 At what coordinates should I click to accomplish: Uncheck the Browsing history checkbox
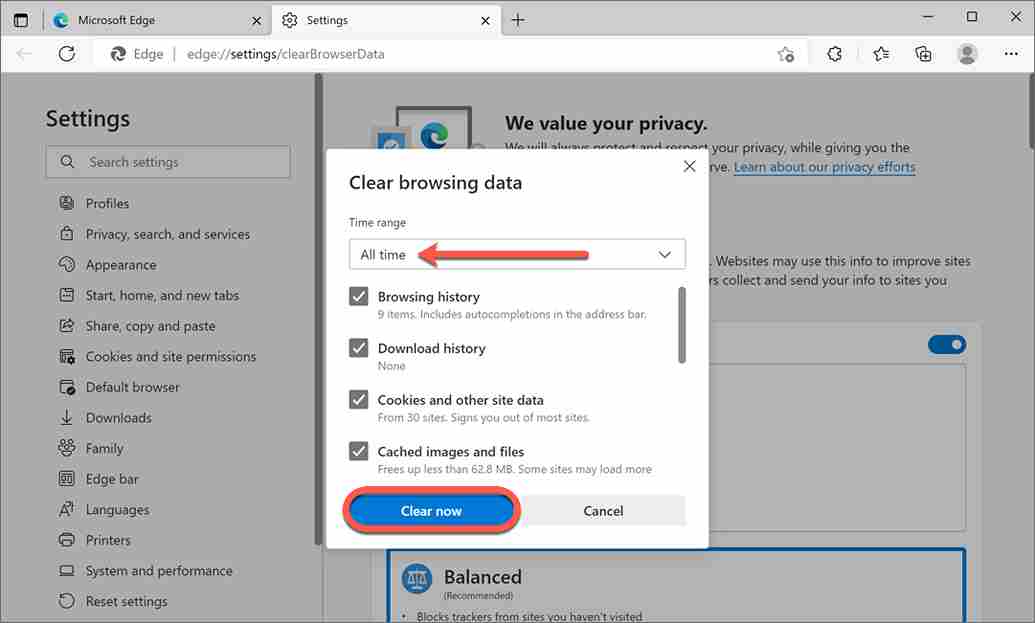click(358, 296)
